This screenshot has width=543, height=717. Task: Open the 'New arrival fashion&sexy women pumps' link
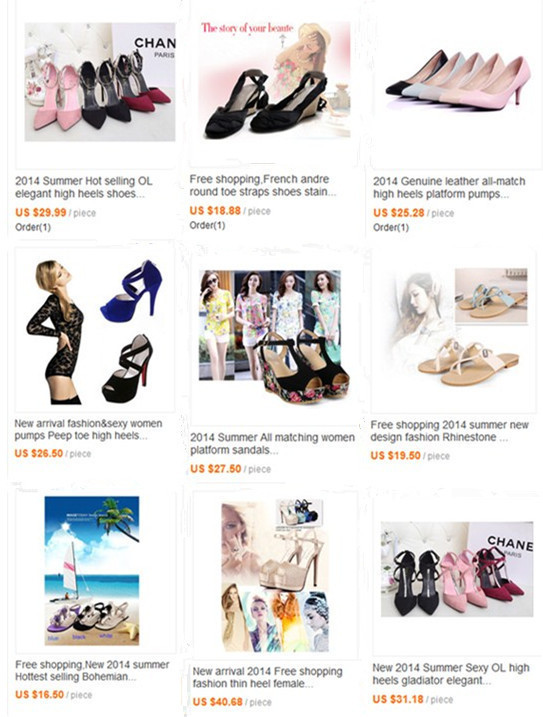(x=88, y=429)
